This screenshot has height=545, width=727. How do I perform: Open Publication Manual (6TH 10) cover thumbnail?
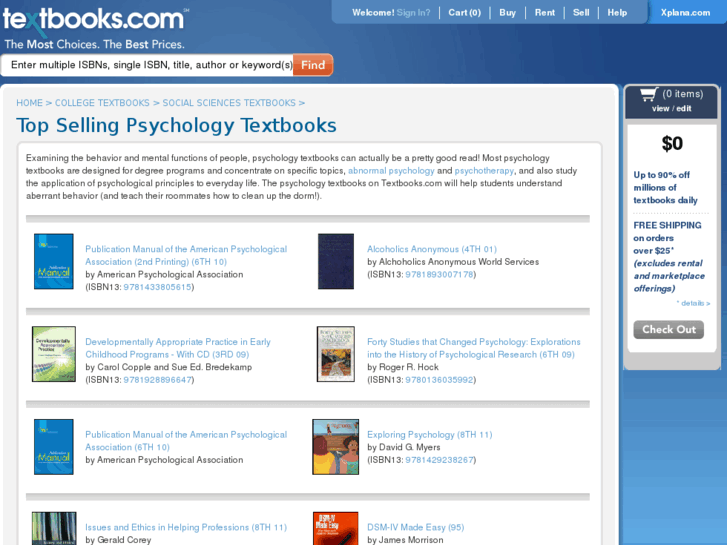[54, 447]
